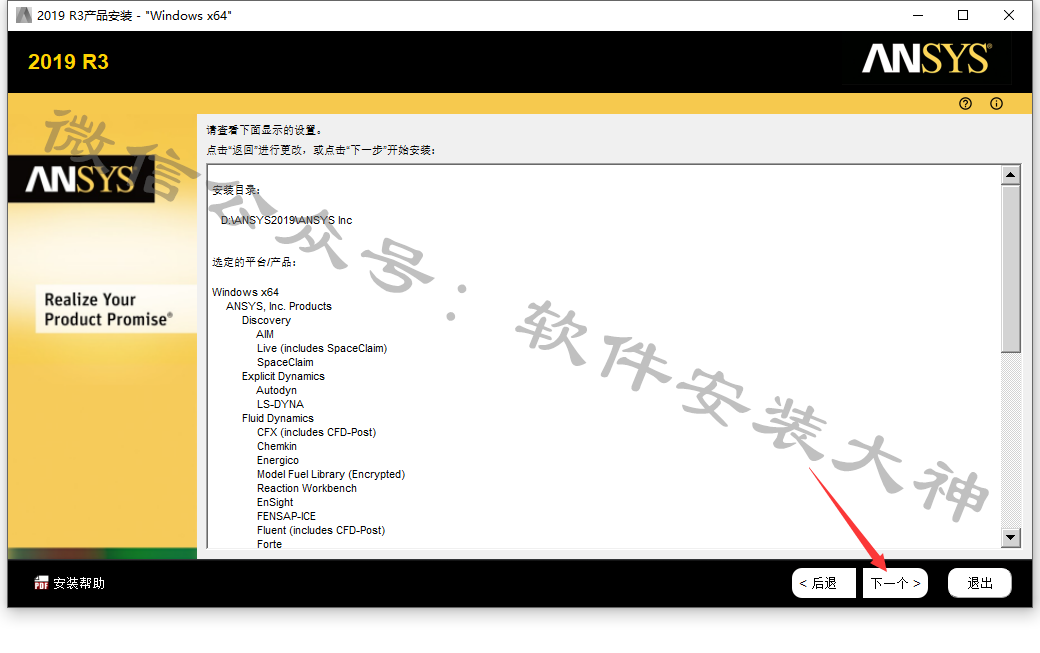Click the scrollbar up arrow
The image size is (1040, 653).
click(1011, 175)
